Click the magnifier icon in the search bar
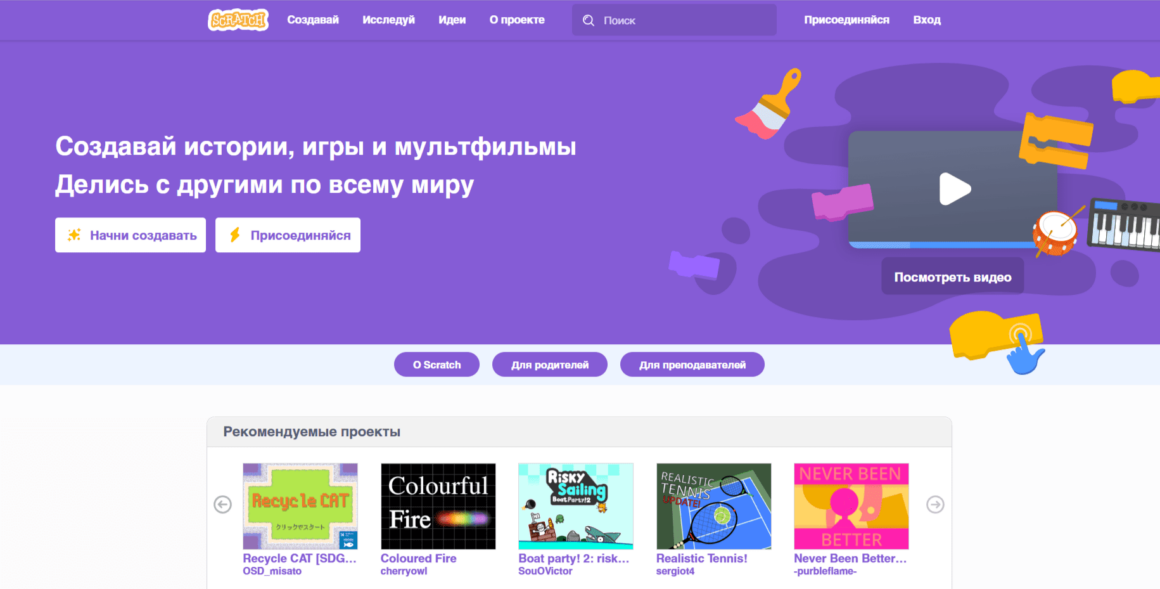The width and height of the screenshot is (1160, 589). tap(590, 19)
